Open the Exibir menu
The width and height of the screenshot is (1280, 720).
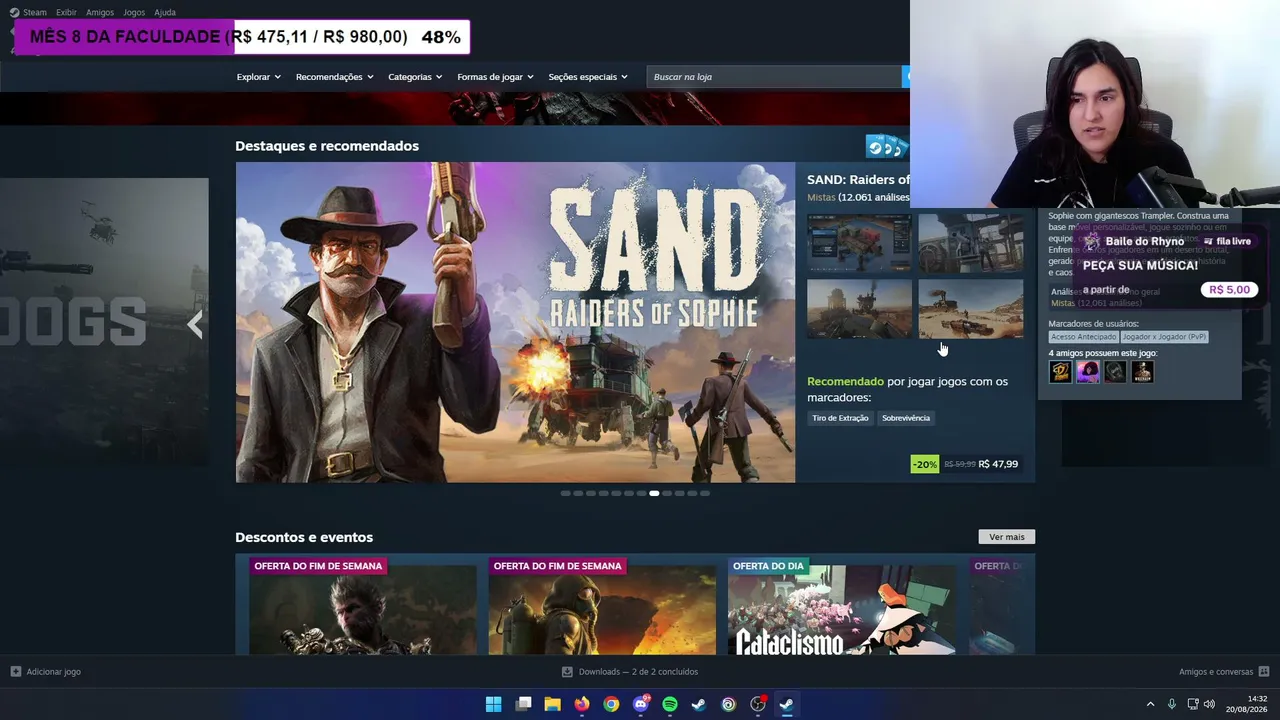click(x=66, y=12)
